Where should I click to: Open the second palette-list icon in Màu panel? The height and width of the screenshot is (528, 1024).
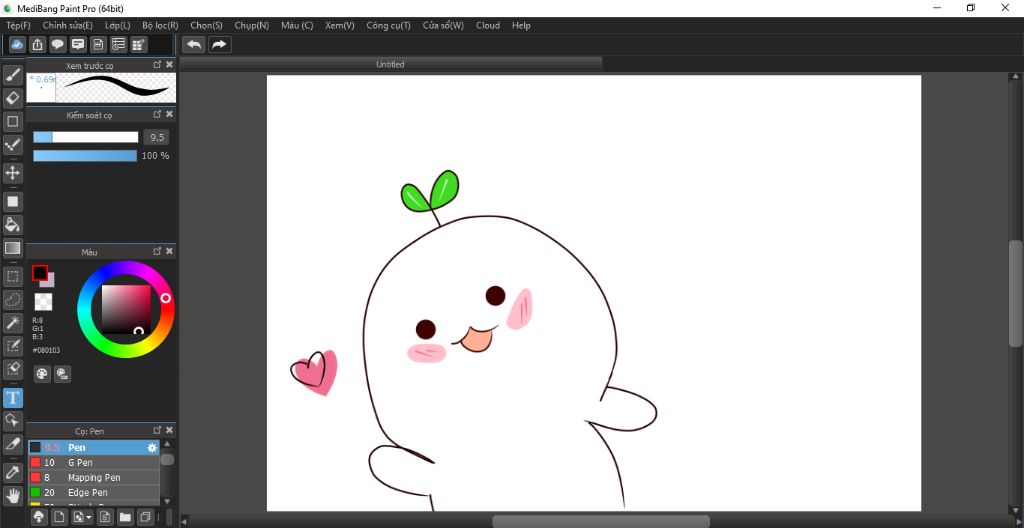[63, 374]
